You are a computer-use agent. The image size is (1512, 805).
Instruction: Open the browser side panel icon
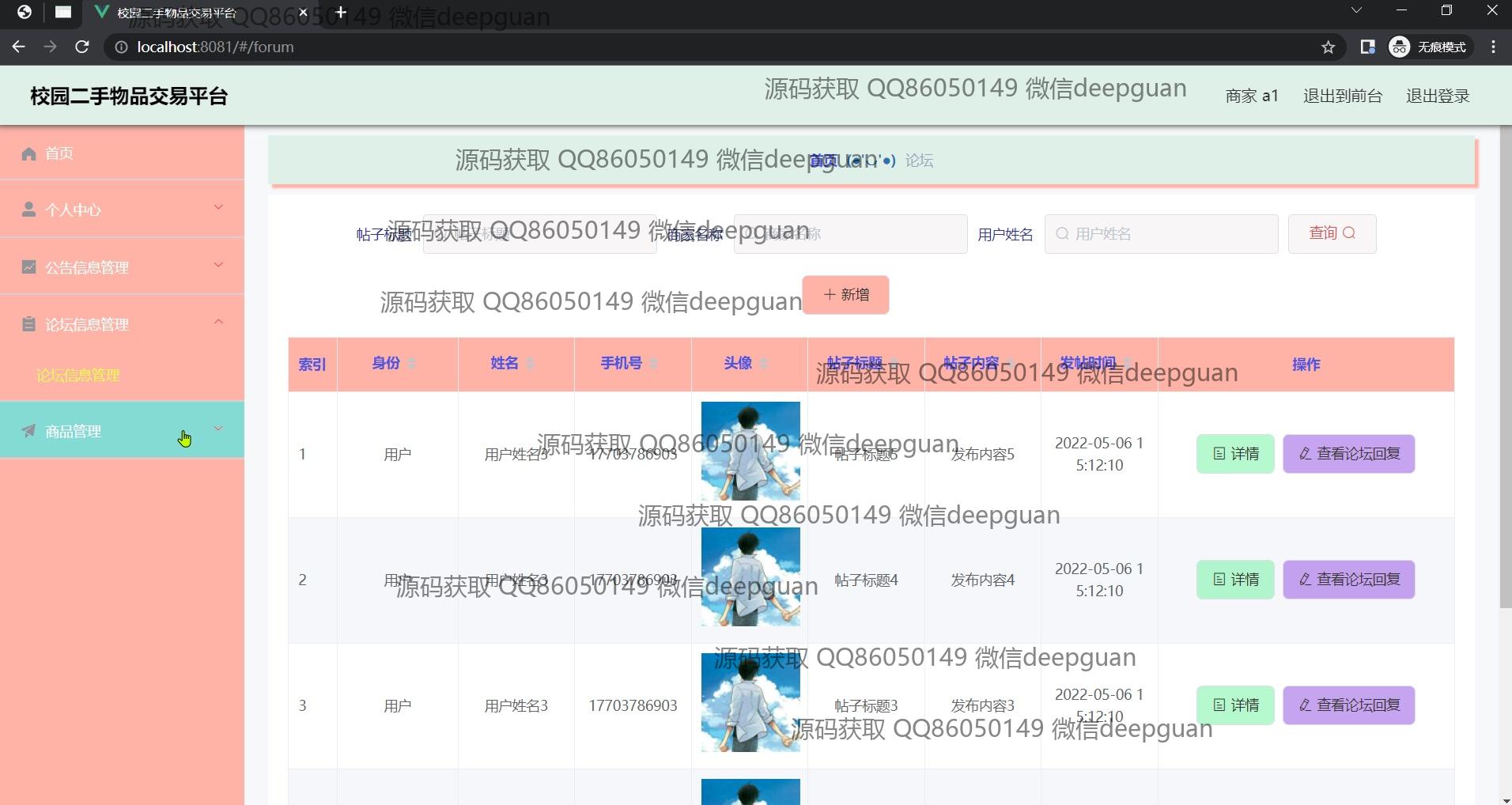pyautogui.click(x=1367, y=47)
